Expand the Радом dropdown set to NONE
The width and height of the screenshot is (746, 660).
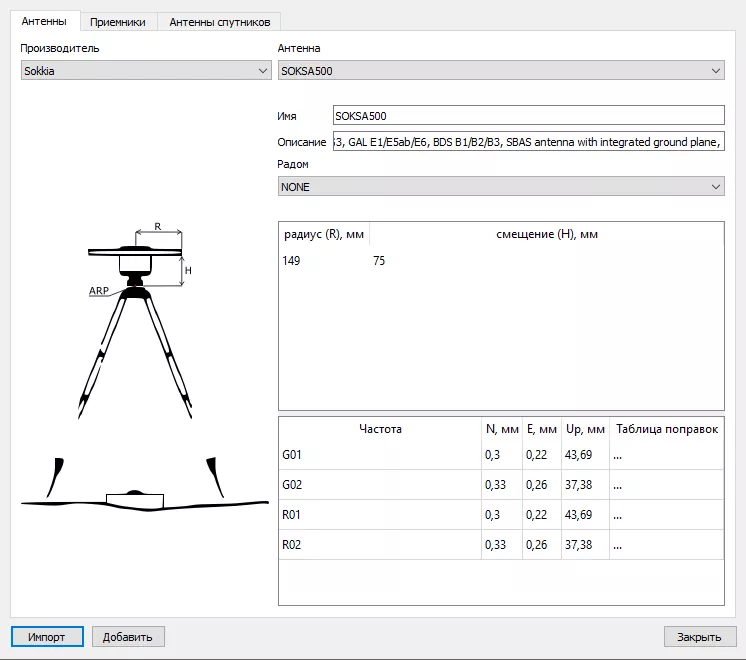[x=500, y=187]
